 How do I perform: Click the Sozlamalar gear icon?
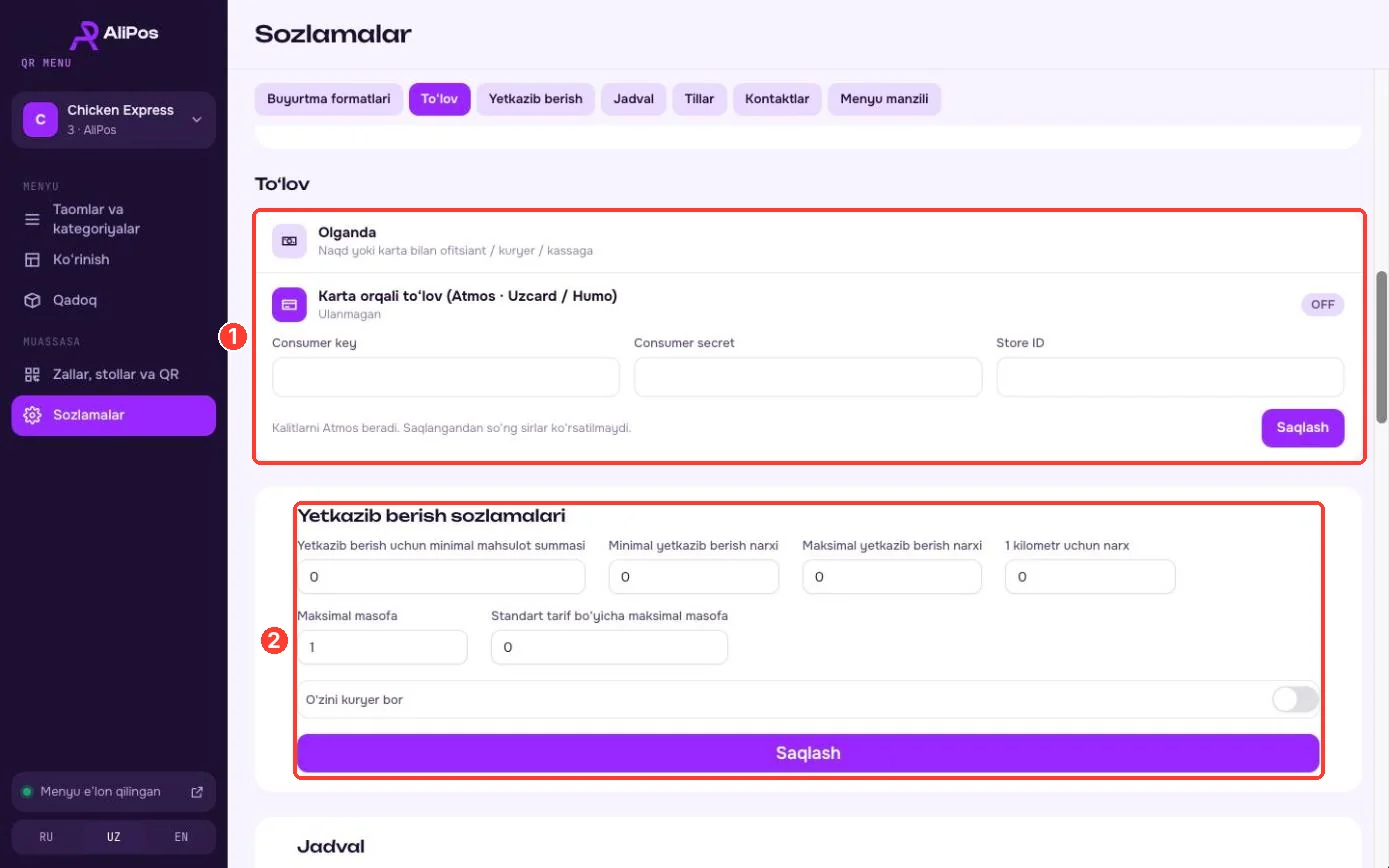pos(32,415)
